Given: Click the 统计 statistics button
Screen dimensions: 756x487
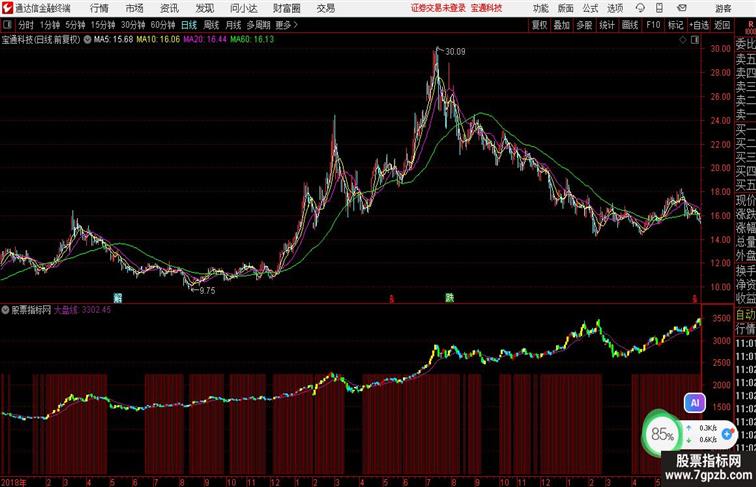Looking at the screenshot, I should 607,25.
